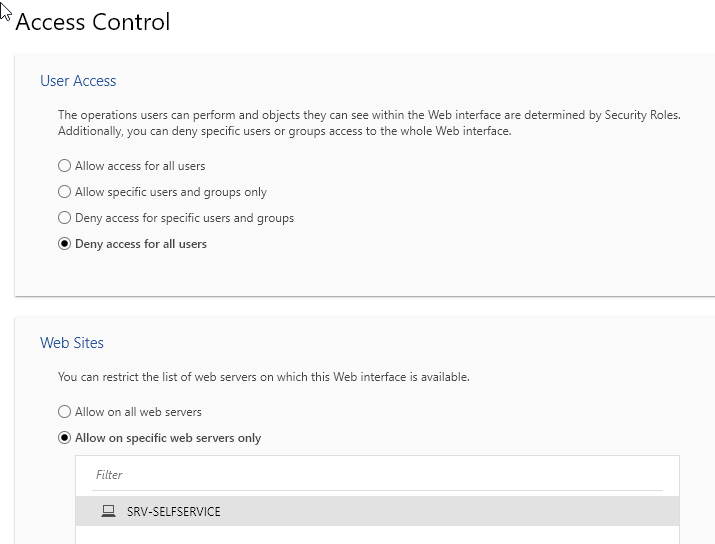Viewport: 715px width, 544px height.
Task: Click the 'Allow access for all users' label text
Action: pos(140,166)
